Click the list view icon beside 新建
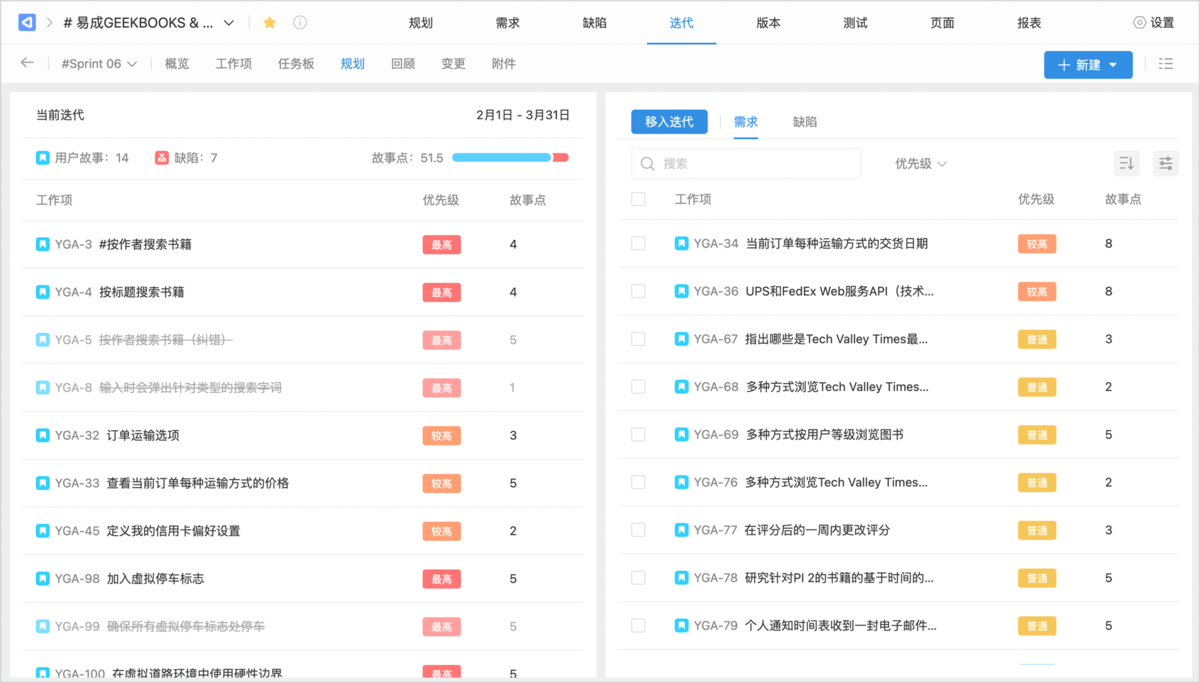Viewport: 1200px width, 683px height. [x=1165, y=64]
